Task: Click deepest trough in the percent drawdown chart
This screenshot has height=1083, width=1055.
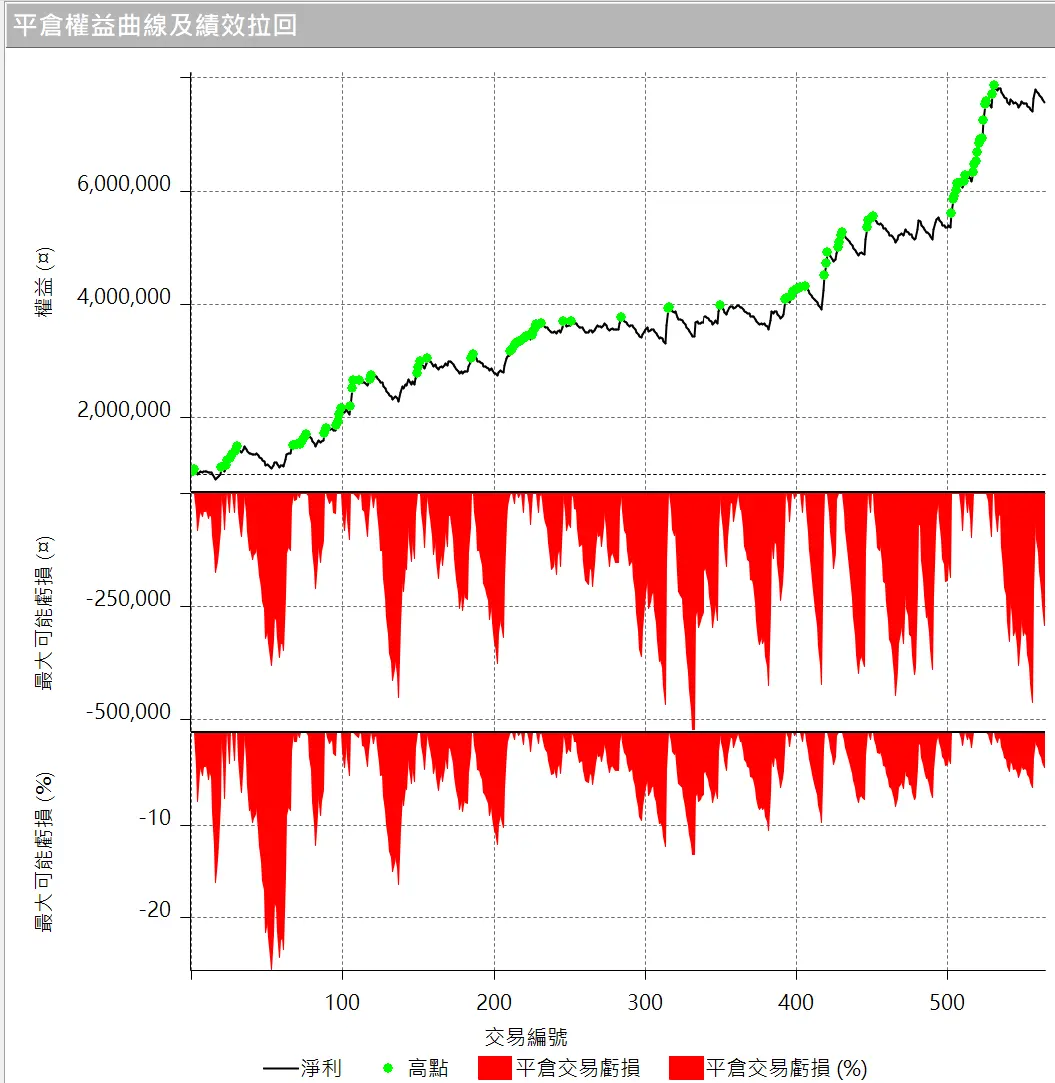Action: 271,967
